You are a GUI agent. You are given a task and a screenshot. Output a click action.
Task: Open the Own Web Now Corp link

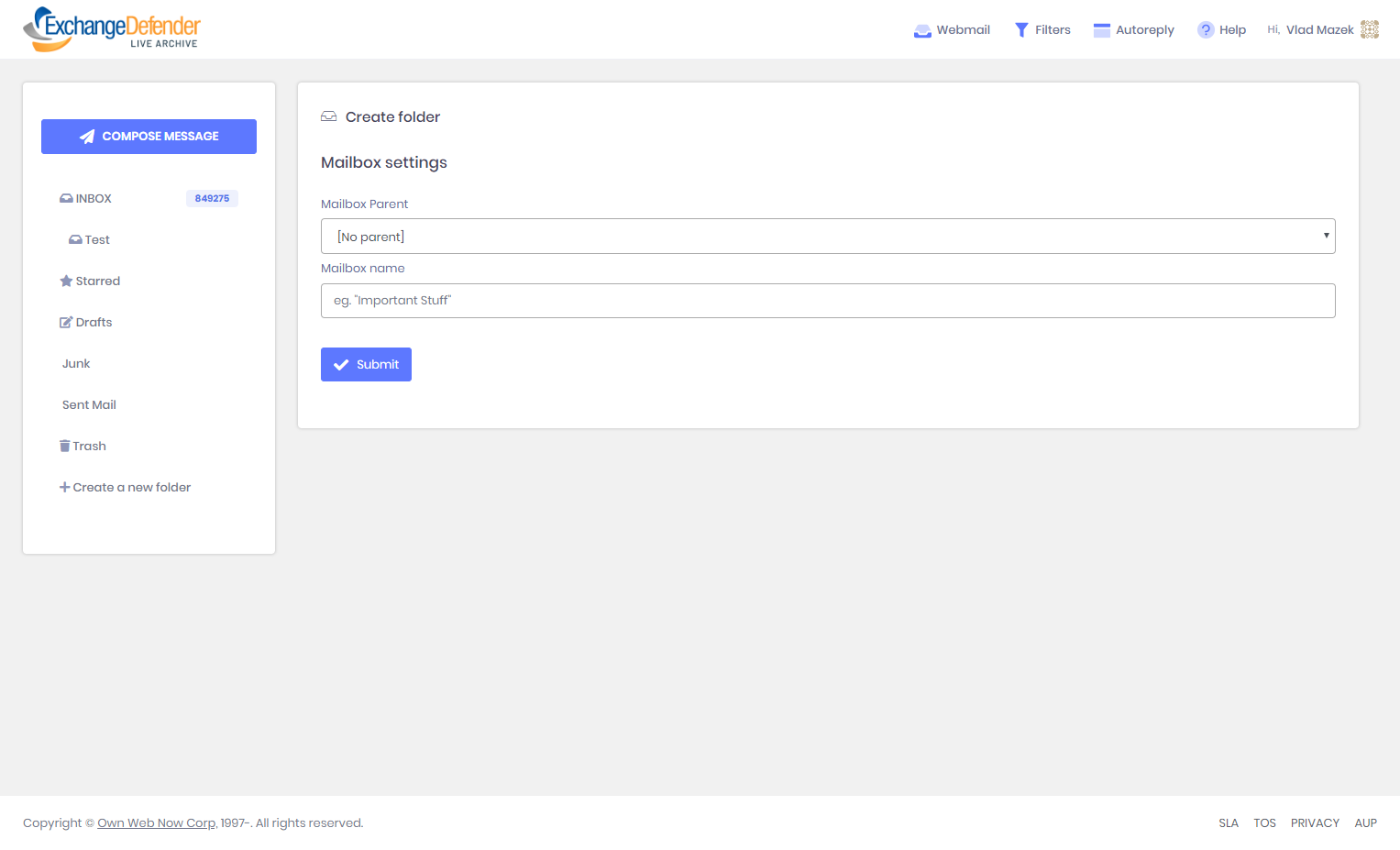point(157,823)
